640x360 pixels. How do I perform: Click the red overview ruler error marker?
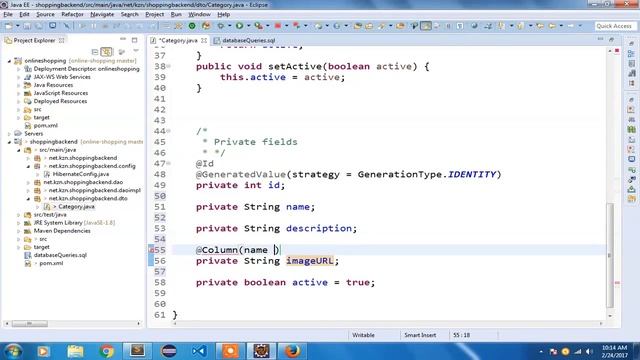[x=617, y=283]
